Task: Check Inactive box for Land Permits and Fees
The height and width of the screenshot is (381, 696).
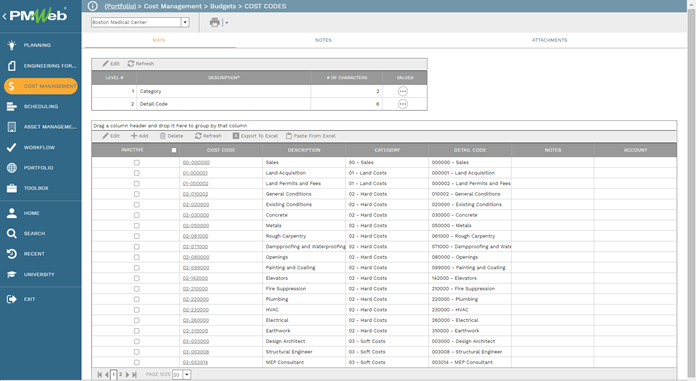Action: [137, 183]
